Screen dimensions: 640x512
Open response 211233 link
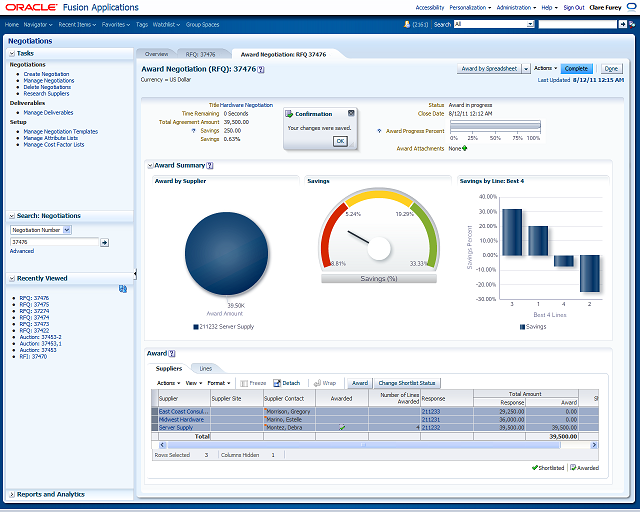pos(431,412)
